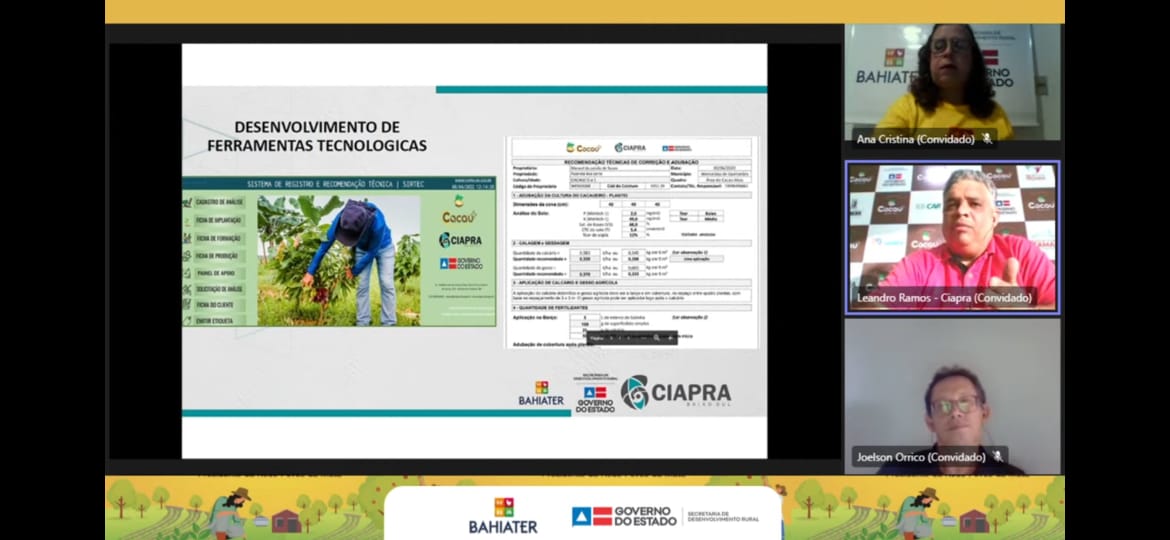The width and height of the screenshot is (1170, 540).
Task: Click the CIAPRA swirl logo on slide footer
Action: tap(634, 392)
